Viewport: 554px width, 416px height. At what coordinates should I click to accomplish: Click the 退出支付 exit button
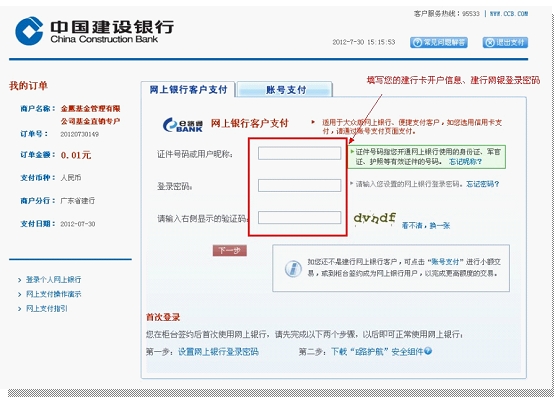(x=505, y=42)
